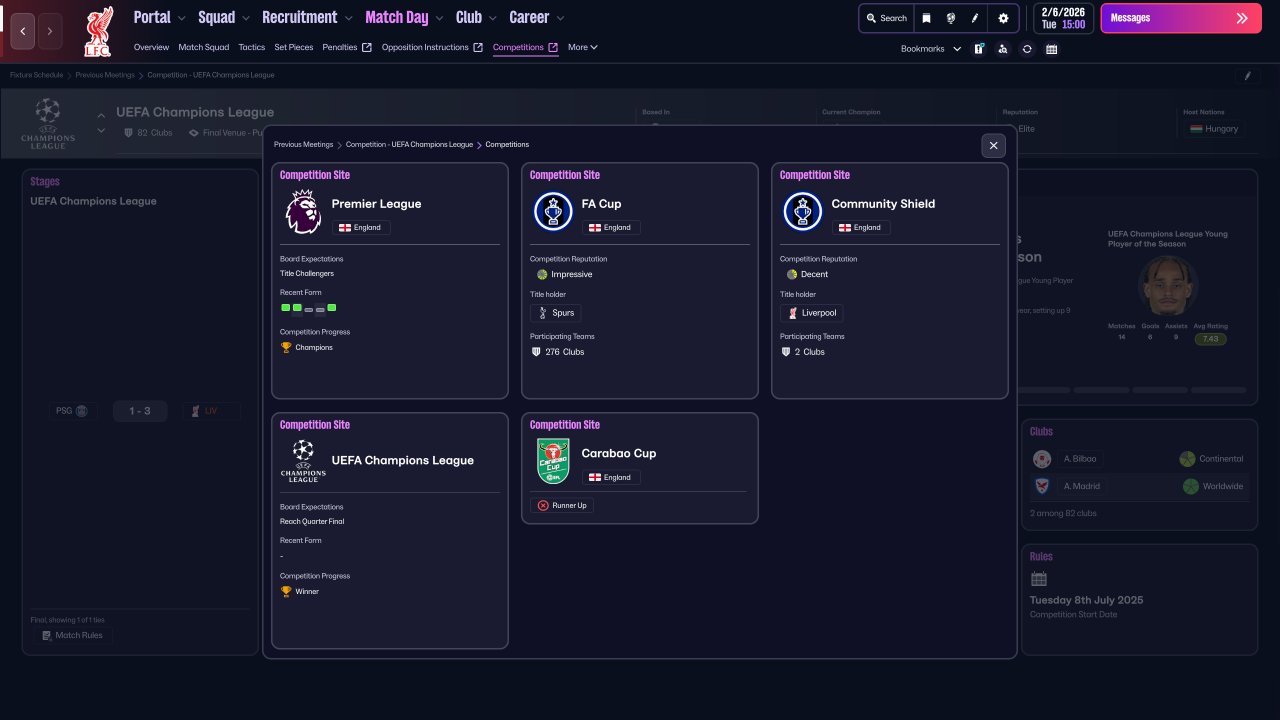Open the world globe icon
Viewport: 1280px width, 720px height.
(x=950, y=18)
